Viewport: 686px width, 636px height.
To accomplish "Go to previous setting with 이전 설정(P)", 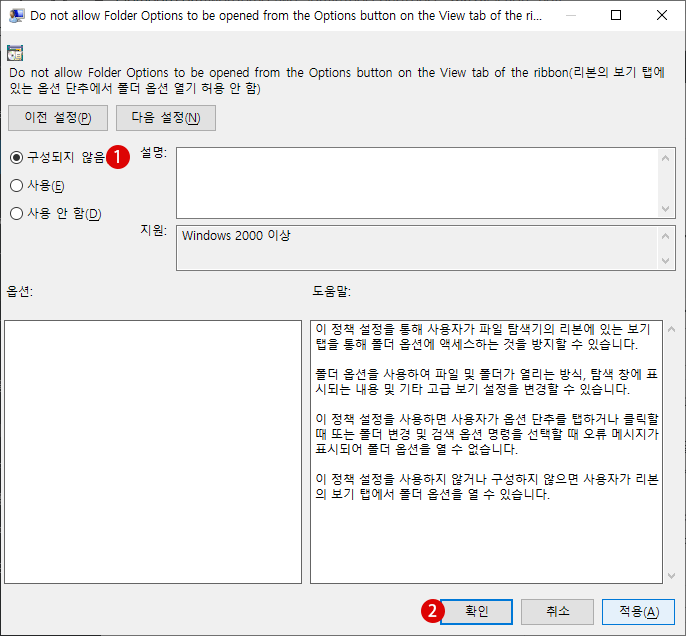I will (58, 118).
